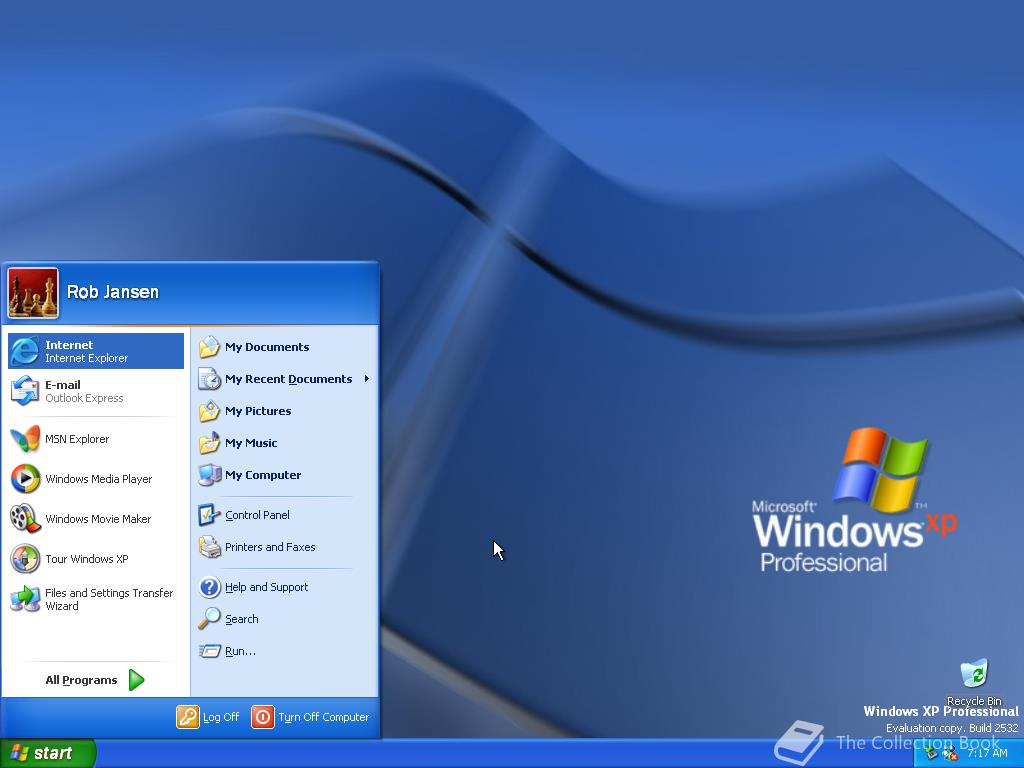Click the Log Off button
The height and width of the screenshot is (768, 1024).
tap(208, 717)
